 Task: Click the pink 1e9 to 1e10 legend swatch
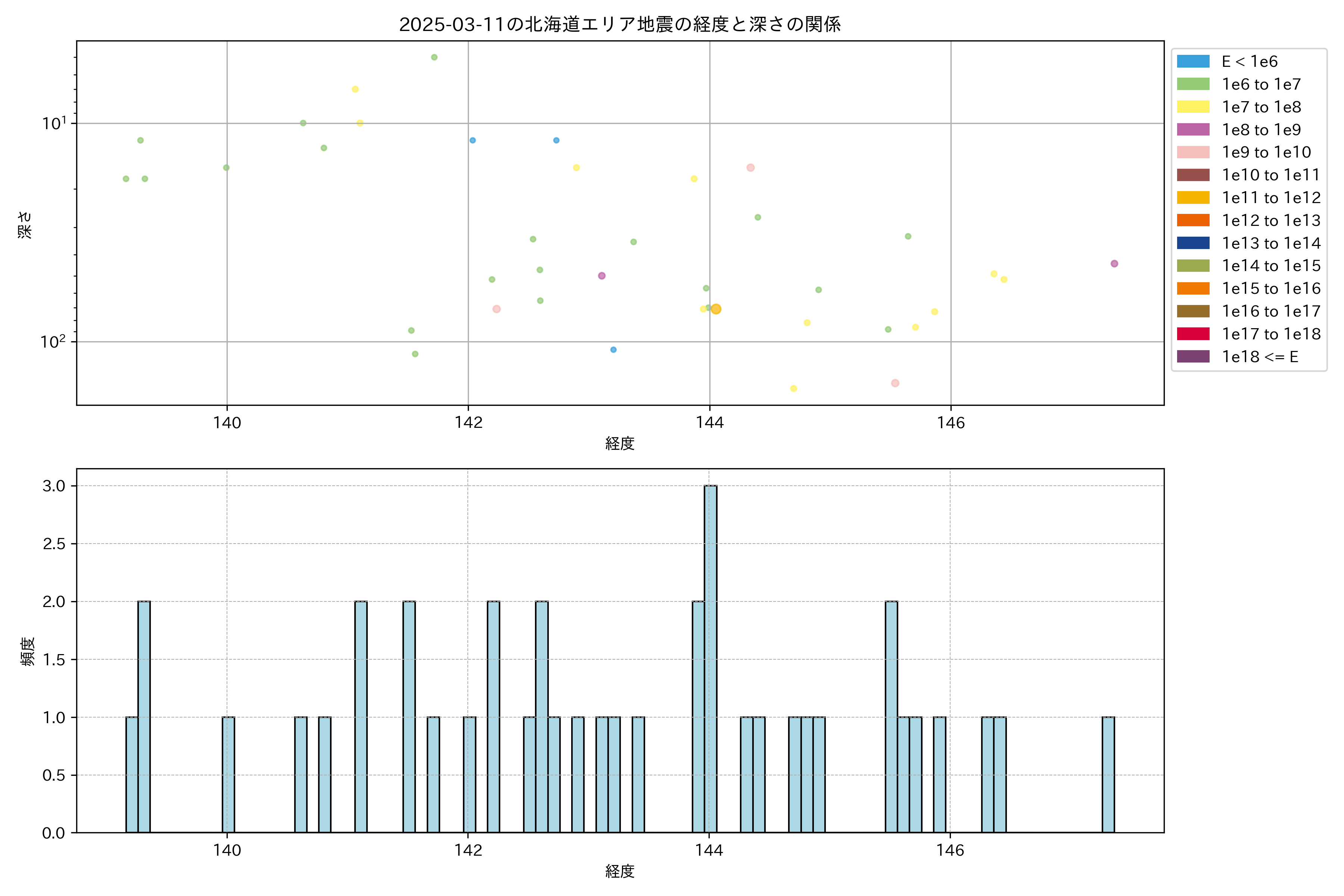pyautogui.click(x=1192, y=152)
